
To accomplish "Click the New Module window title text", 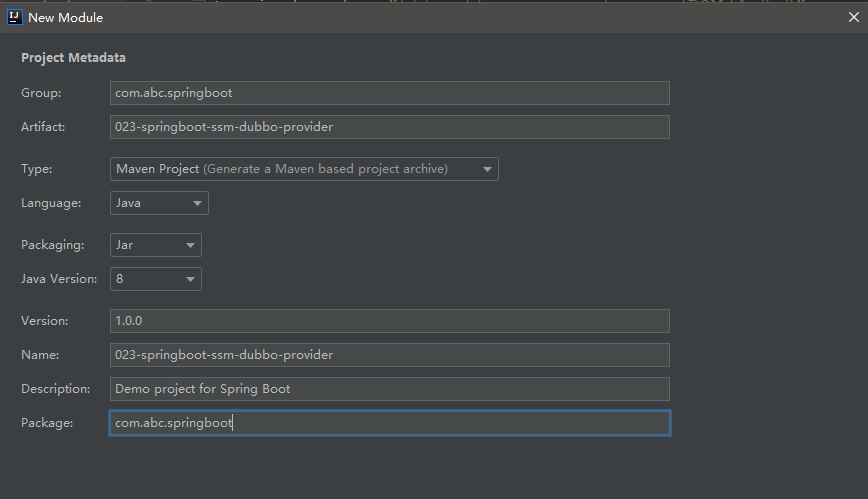I will click(x=65, y=17).
